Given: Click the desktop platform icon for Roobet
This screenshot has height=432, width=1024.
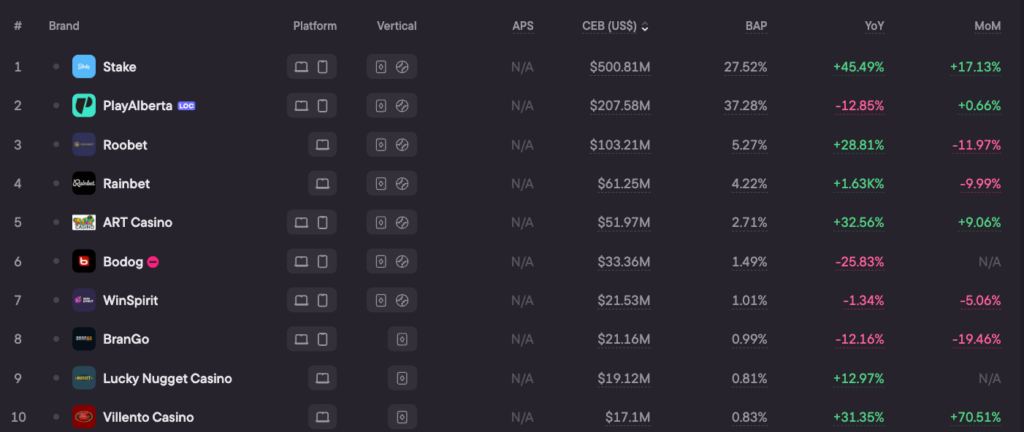Looking at the screenshot, I should coord(322,145).
